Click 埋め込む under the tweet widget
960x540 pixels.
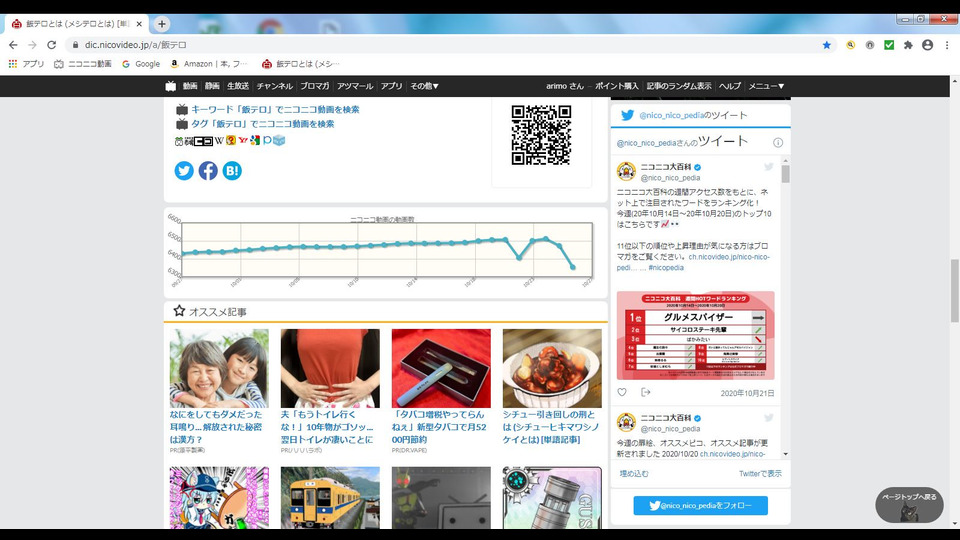tap(634, 474)
